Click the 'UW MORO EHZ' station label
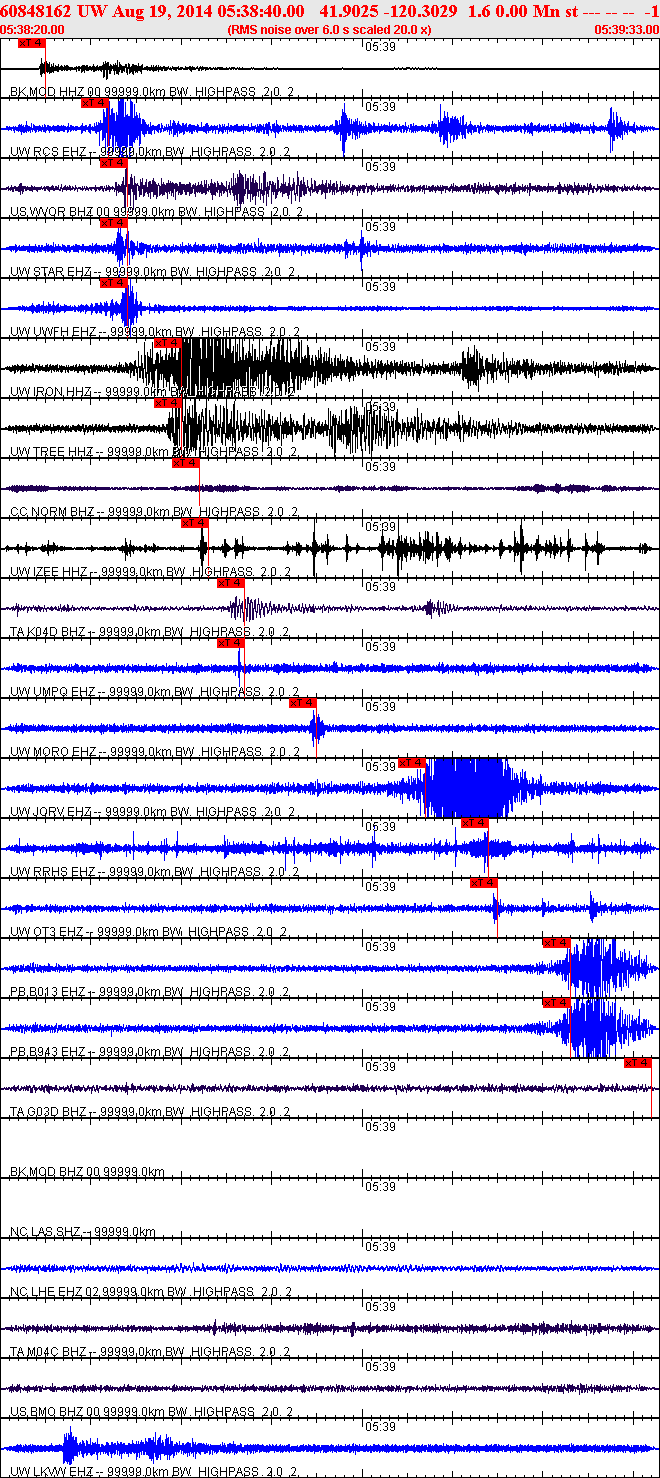660x1478 pixels. click(52, 752)
